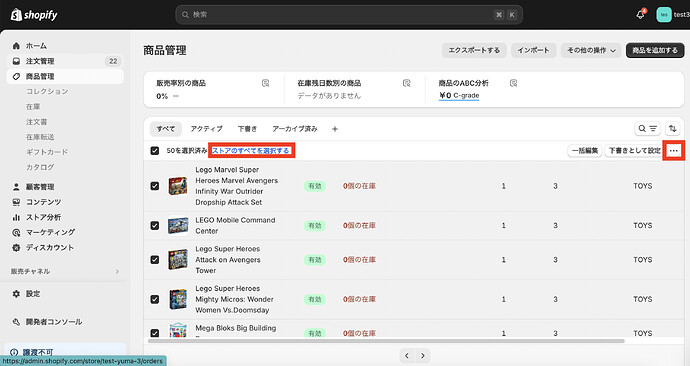This screenshot has height=366, width=690.
Task: Click the Shopify logo
Action: tap(34, 15)
